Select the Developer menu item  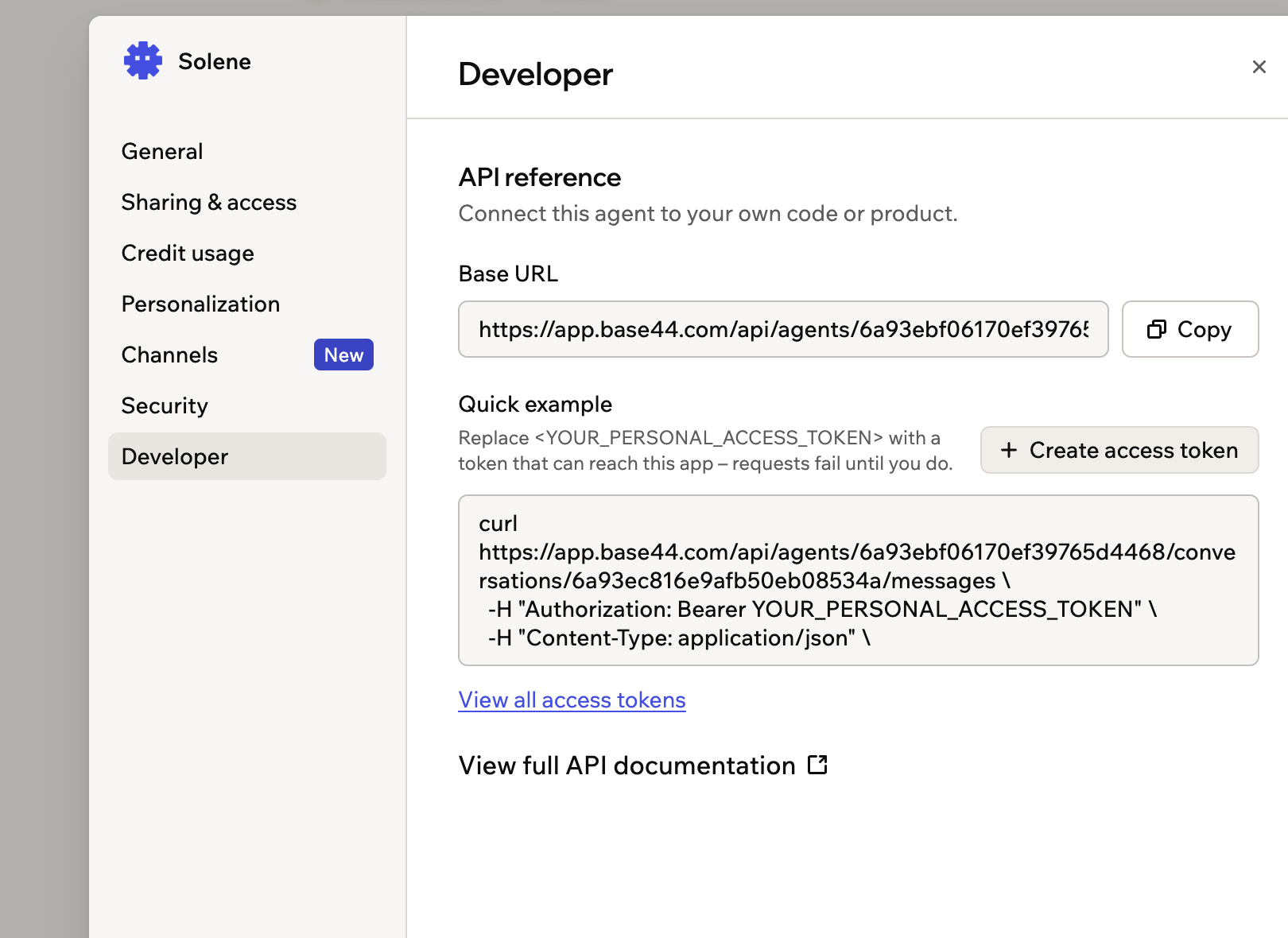(247, 456)
